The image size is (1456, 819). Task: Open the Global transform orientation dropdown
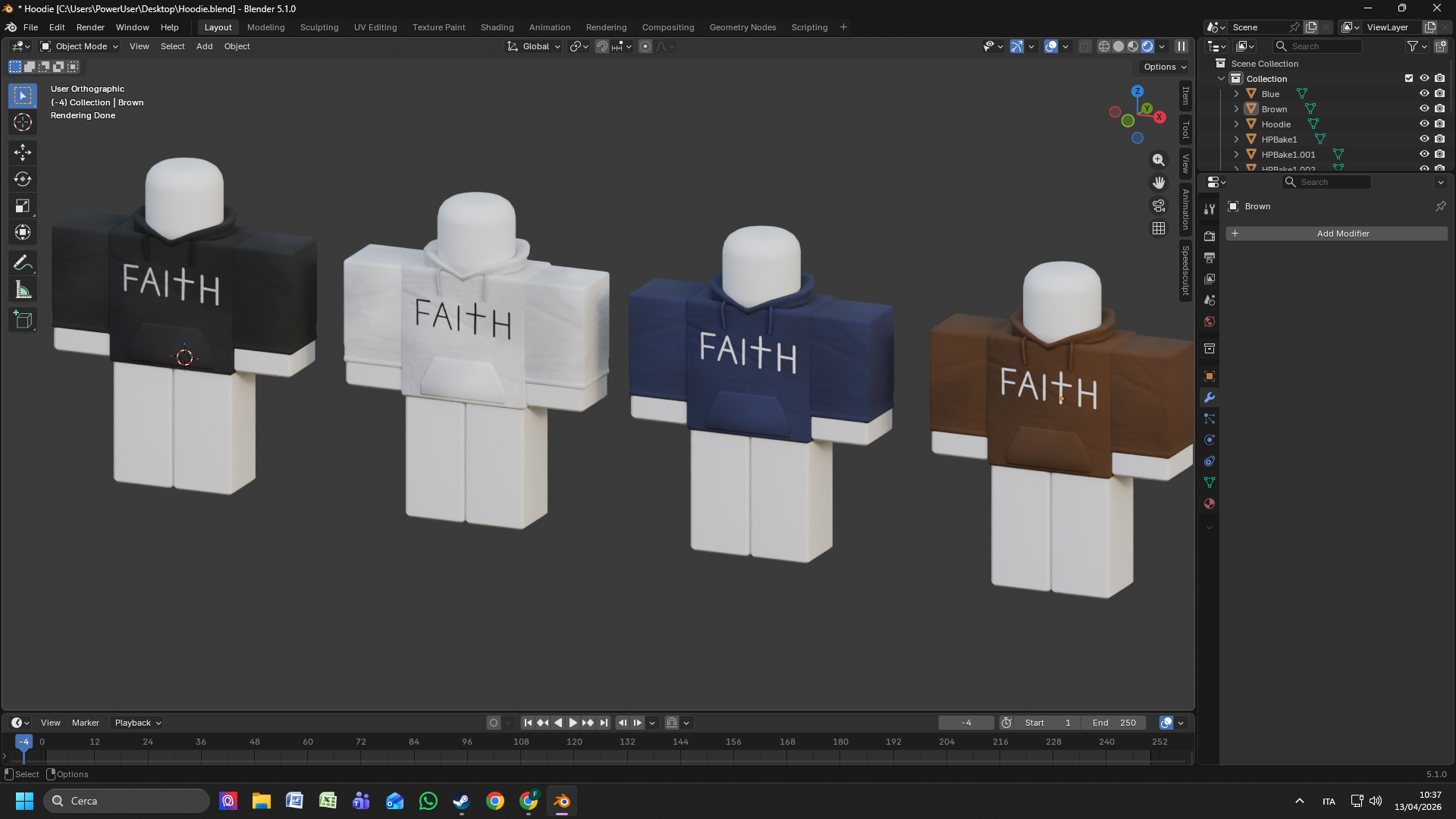click(x=535, y=46)
